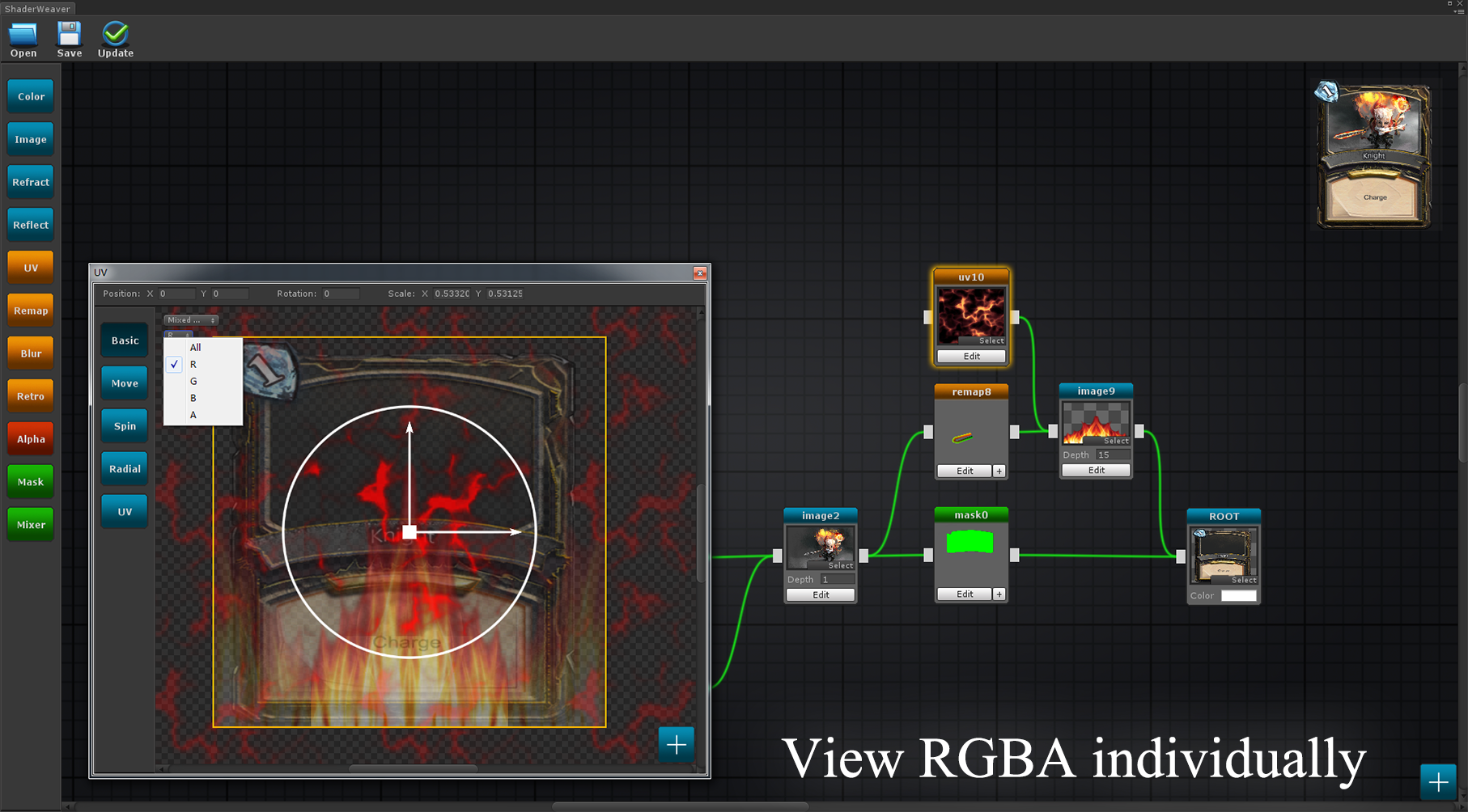Open the channel selector dropdown
This screenshot has width=1468, height=812.
point(179,334)
